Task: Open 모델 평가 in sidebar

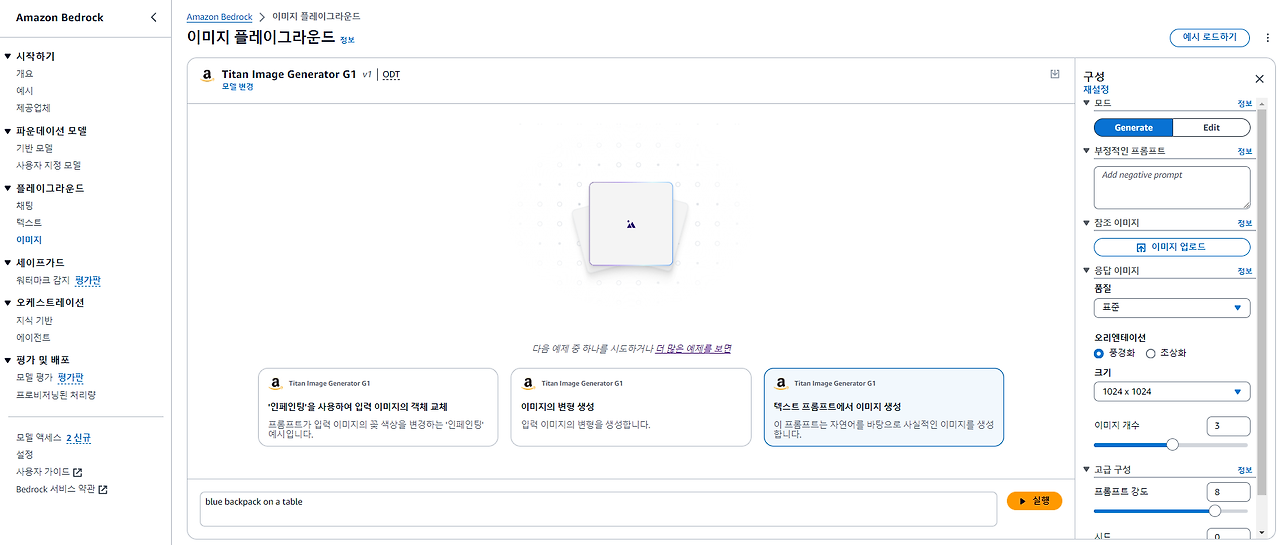Action: 35,377
